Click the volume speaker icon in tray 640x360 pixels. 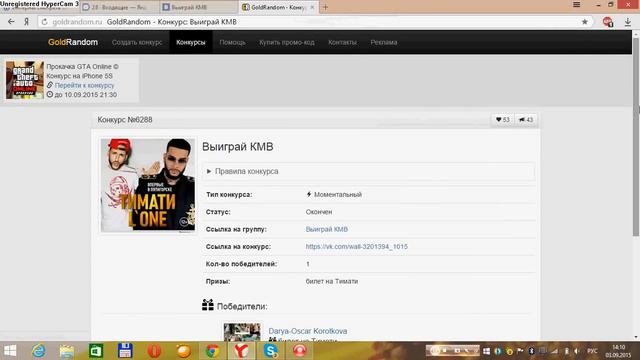[x=576, y=351]
